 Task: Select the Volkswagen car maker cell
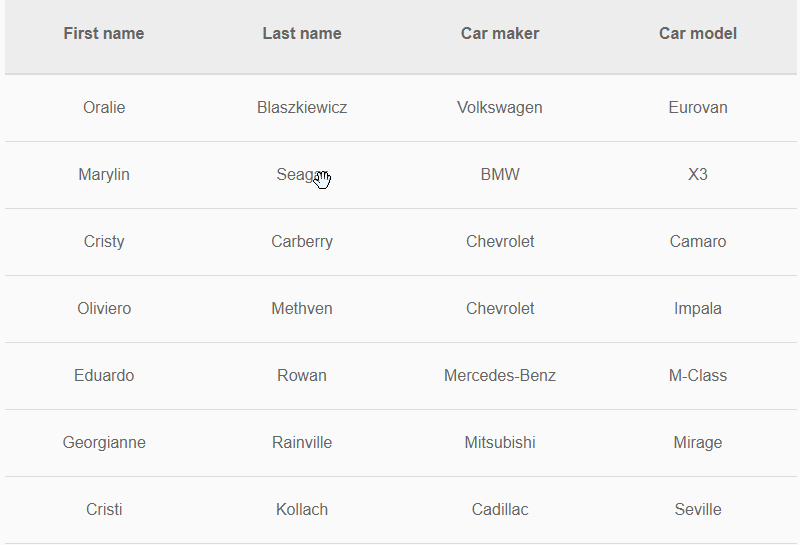pyautogui.click(x=500, y=108)
